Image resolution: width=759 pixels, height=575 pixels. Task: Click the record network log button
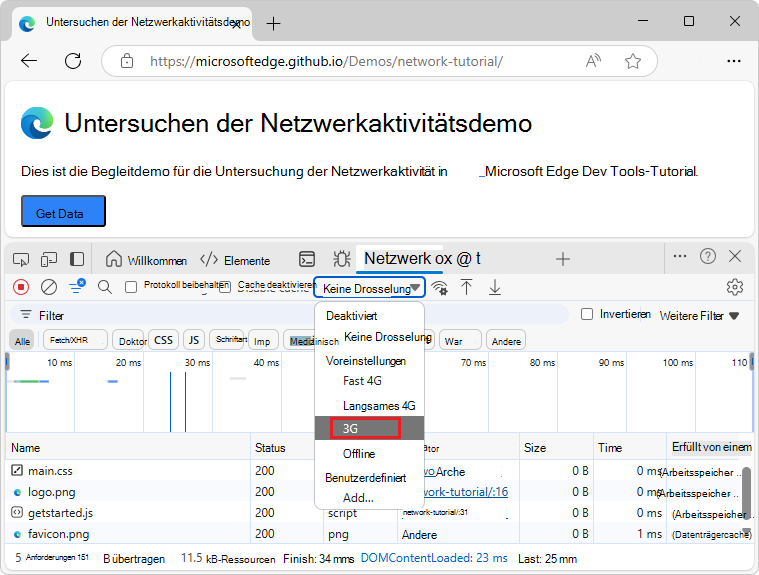pos(21,287)
